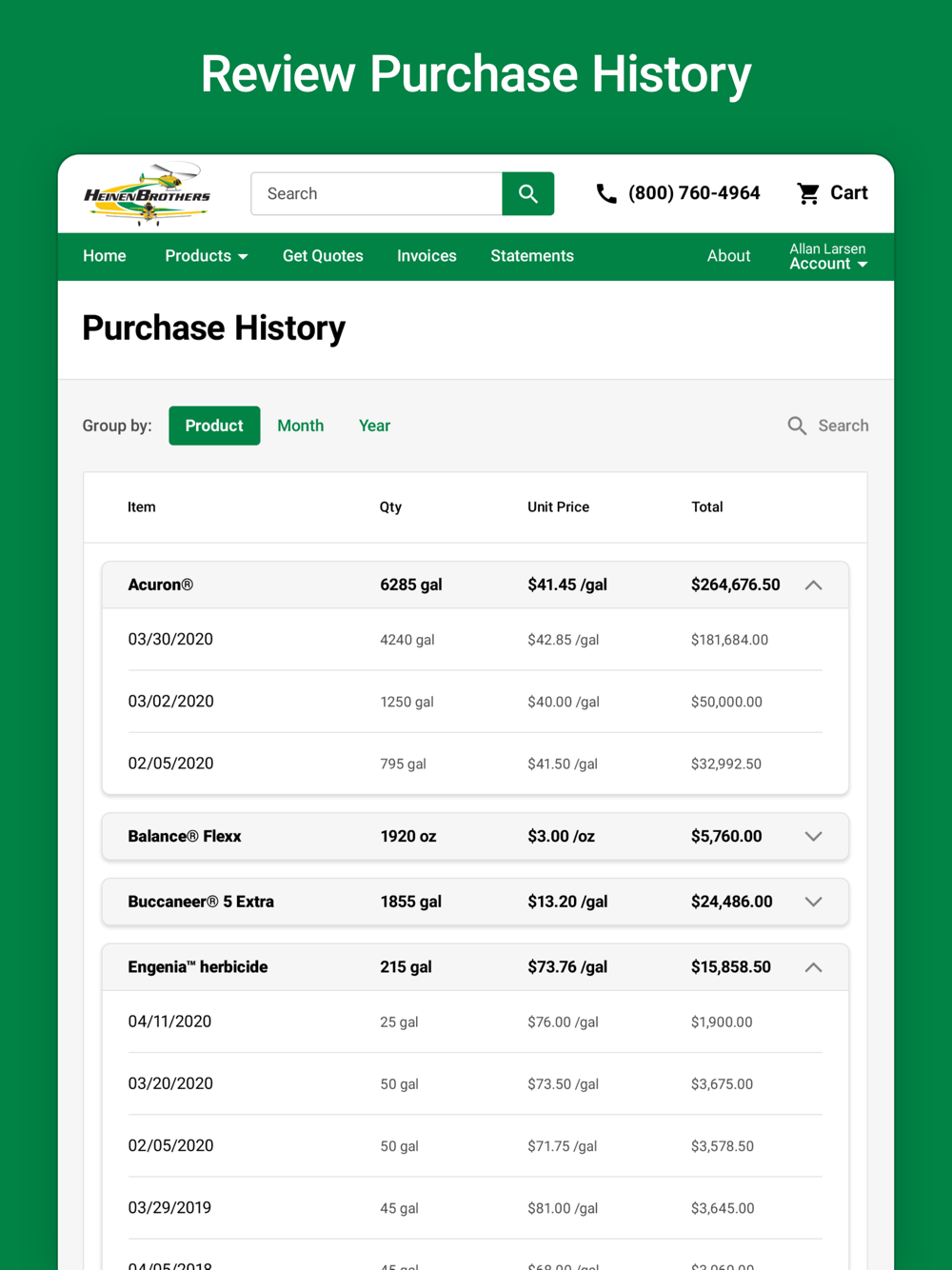Open the shopping cart icon
The image size is (952, 1270).
coord(808,193)
